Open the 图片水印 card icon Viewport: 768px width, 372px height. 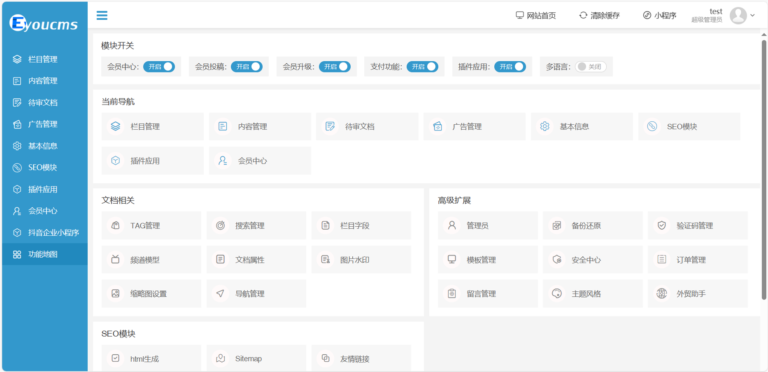(x=325, y=259)
